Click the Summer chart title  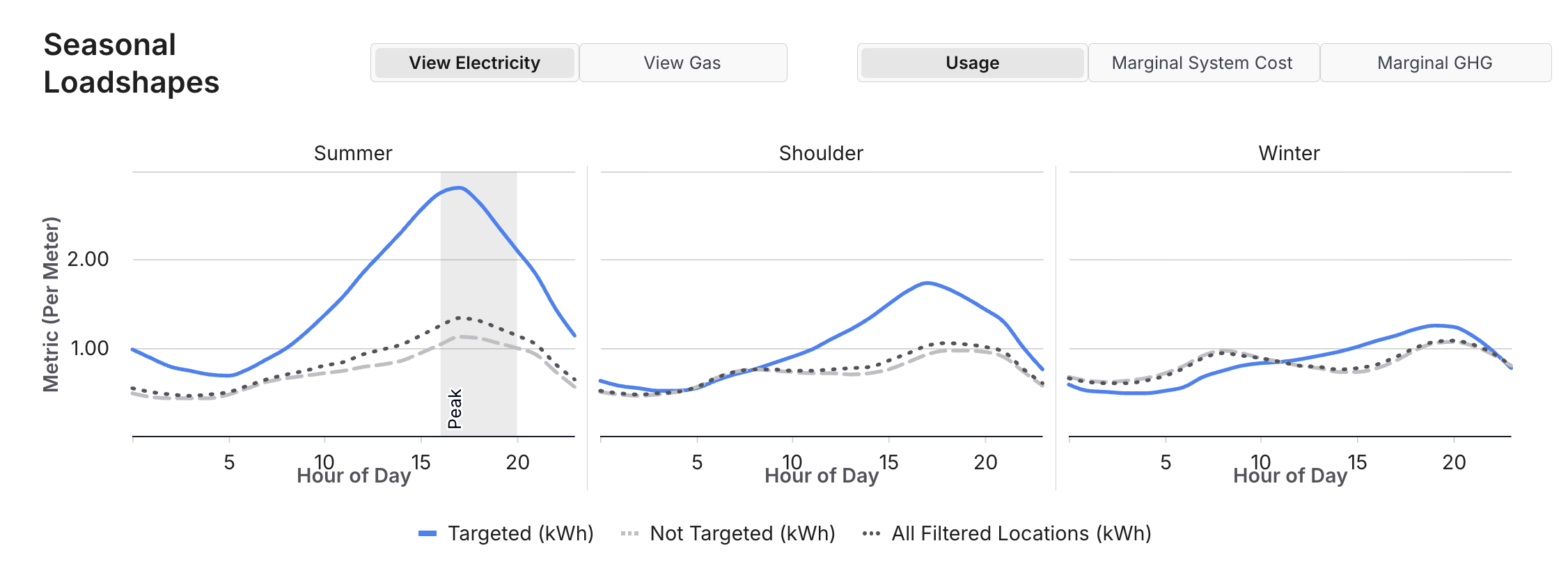(x=353, y=153)
